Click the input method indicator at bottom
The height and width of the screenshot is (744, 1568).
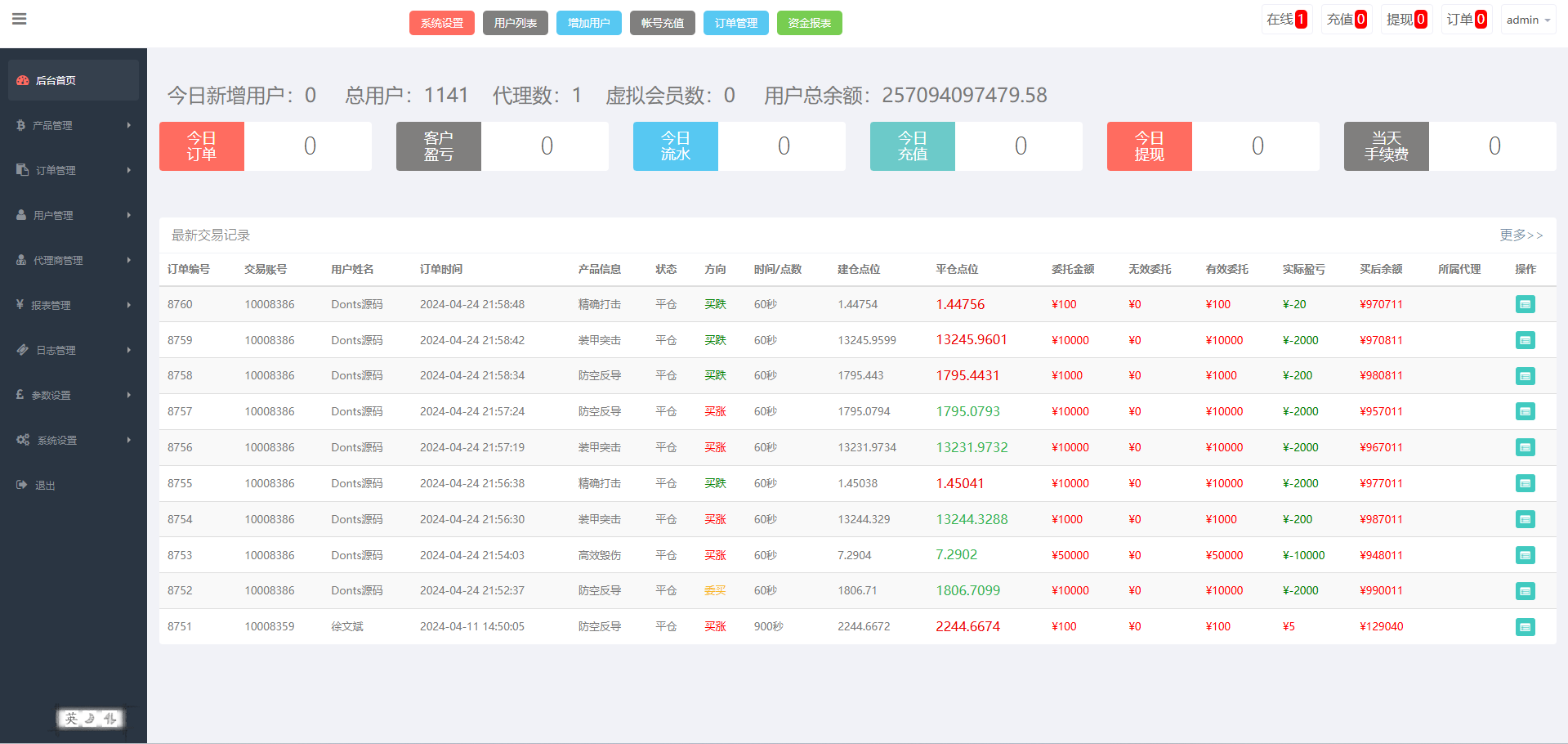[x=90, y=719]
